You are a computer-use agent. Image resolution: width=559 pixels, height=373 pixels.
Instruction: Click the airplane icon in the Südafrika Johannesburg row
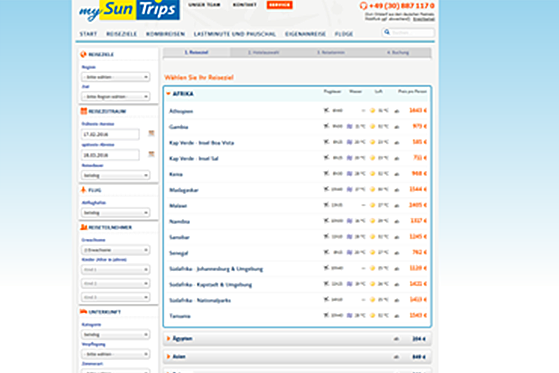pyautogui.click(x=326, y=268)
